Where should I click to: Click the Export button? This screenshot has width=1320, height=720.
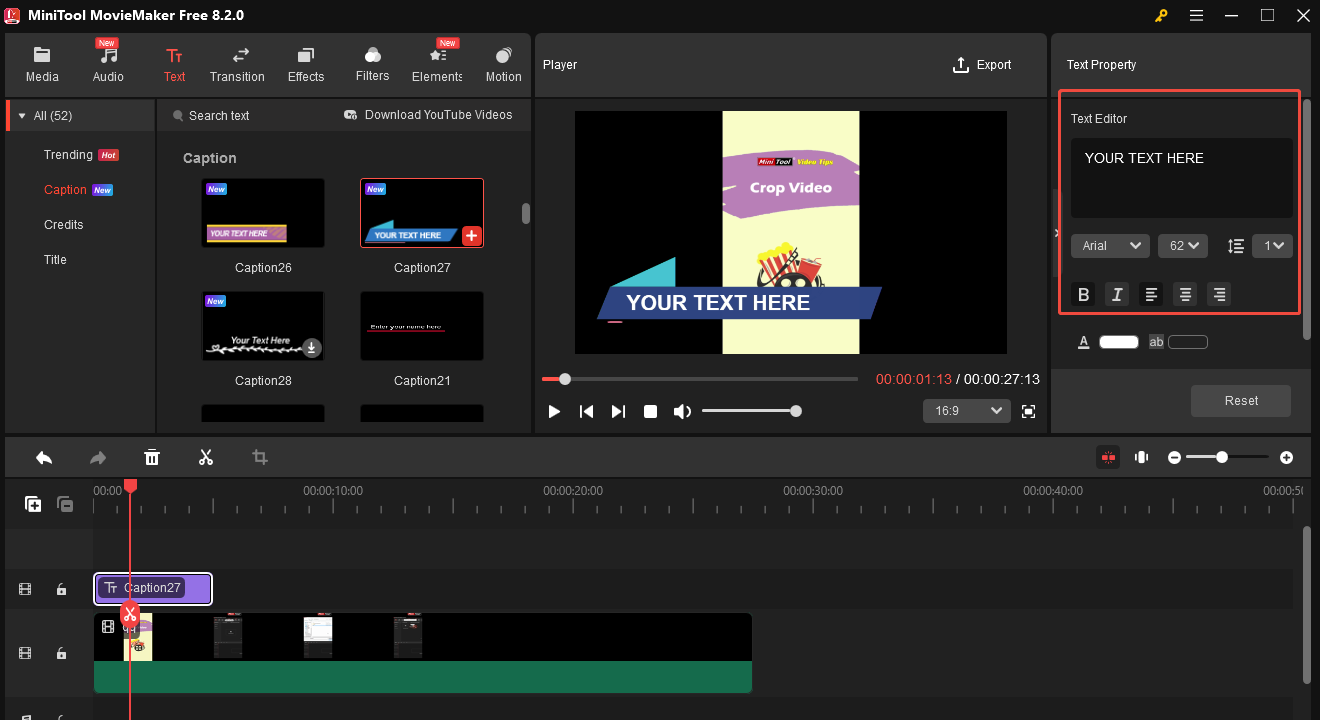982,65
